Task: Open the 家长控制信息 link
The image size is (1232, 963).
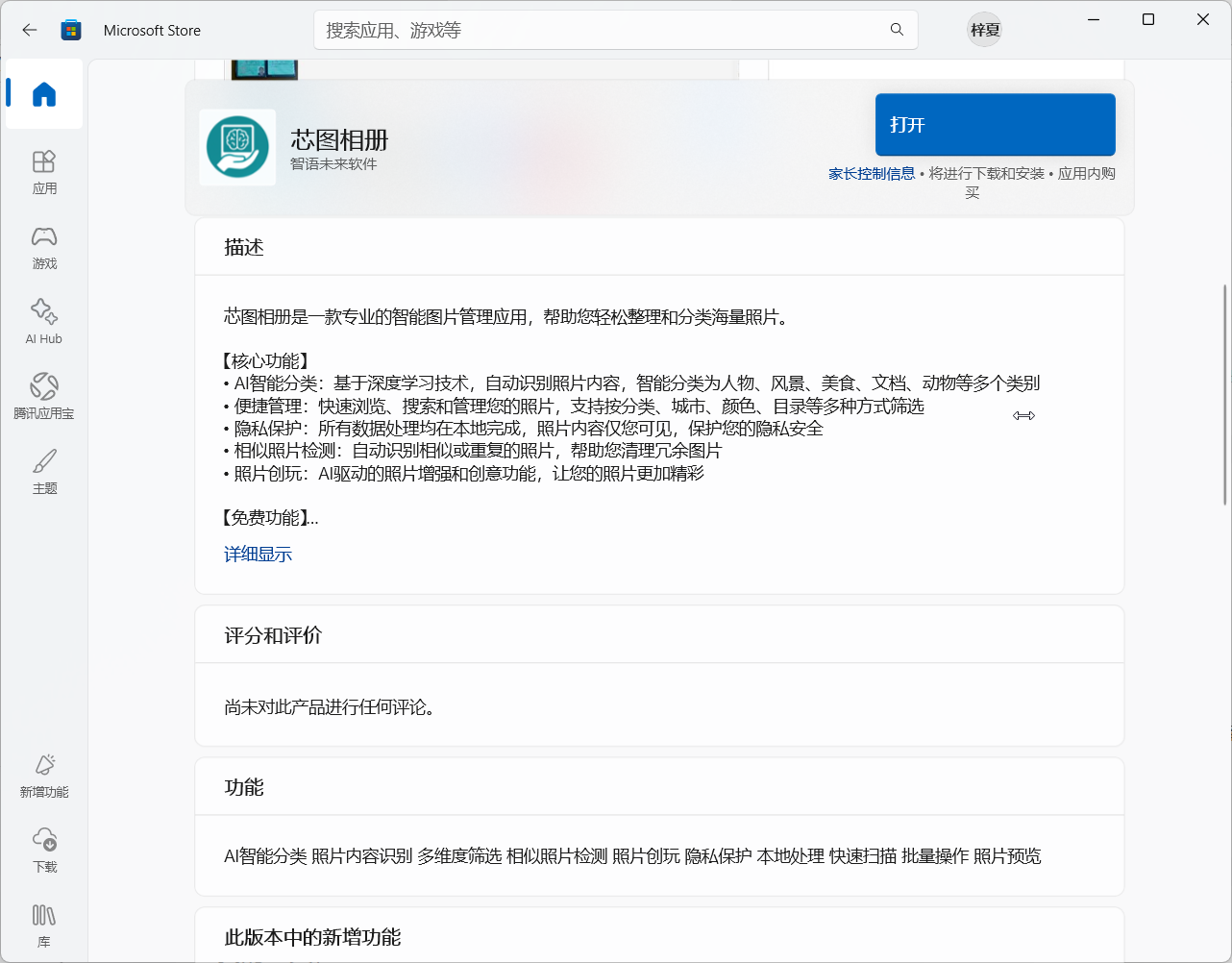Action: coord(872,173)
